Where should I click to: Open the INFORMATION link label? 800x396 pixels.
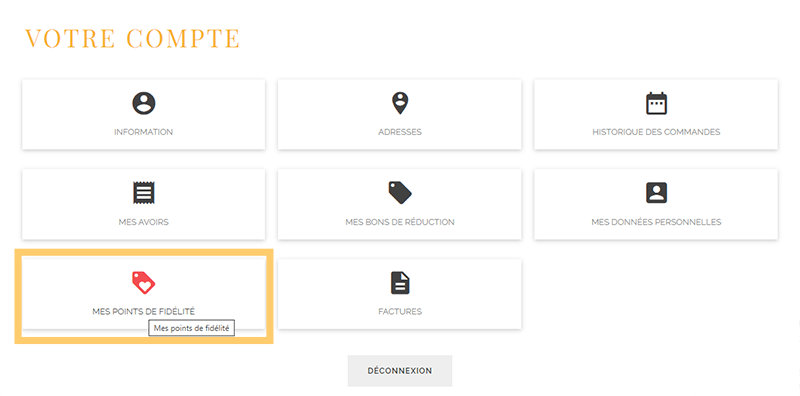pos(143,132)
